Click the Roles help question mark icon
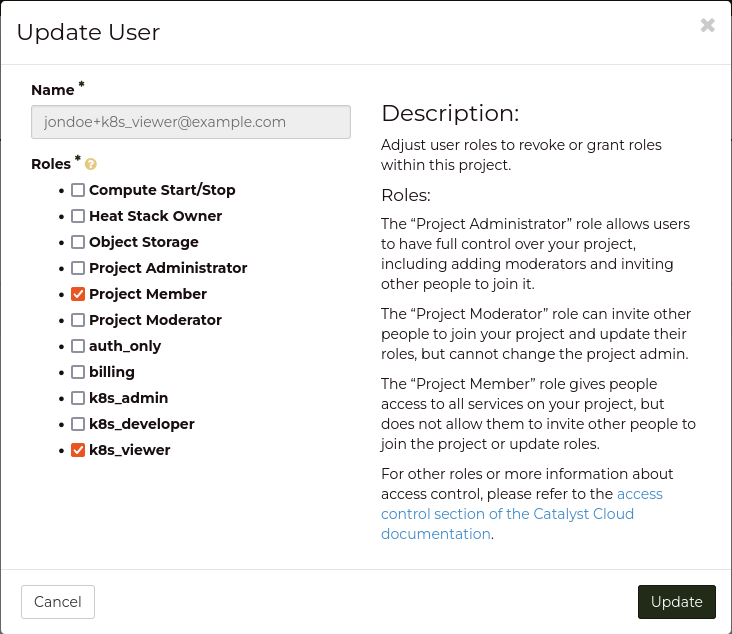Screen dimensions: 732x634 (91, 164)
